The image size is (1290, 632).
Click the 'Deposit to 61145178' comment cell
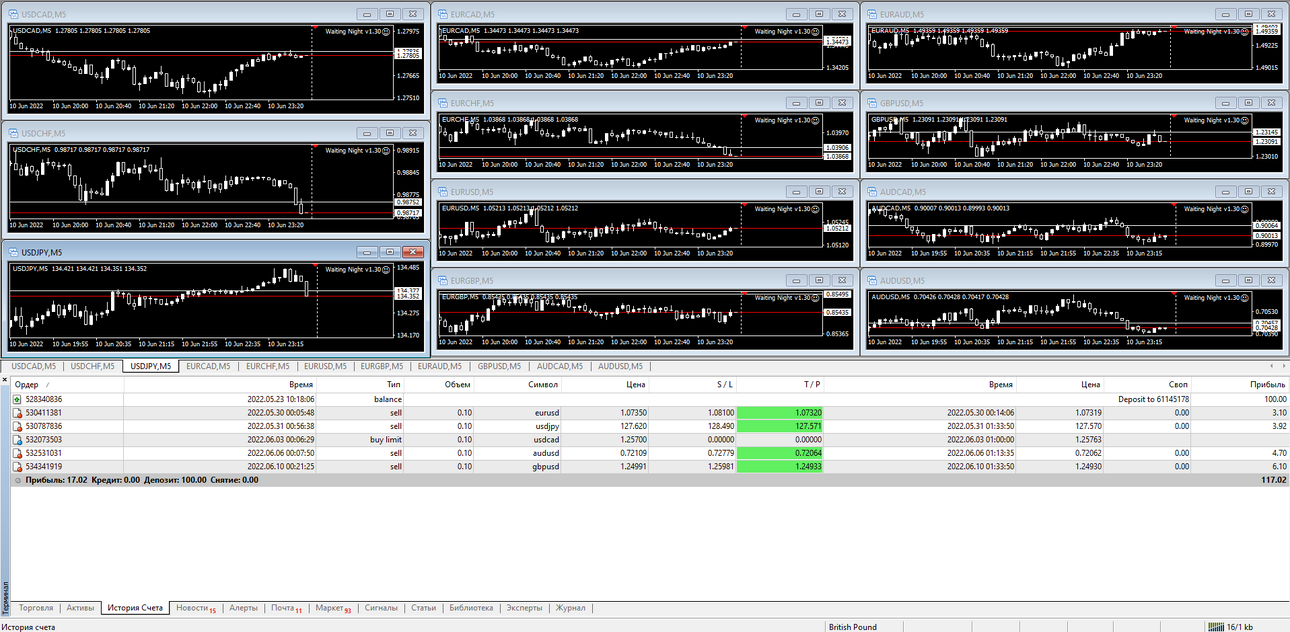tap(1153, 399)
